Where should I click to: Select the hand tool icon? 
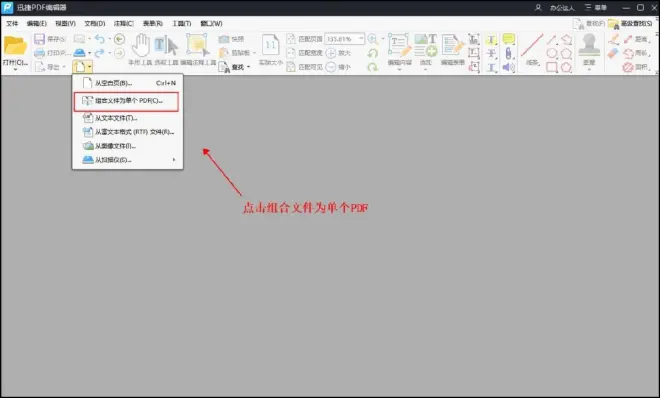pos(141,45)
